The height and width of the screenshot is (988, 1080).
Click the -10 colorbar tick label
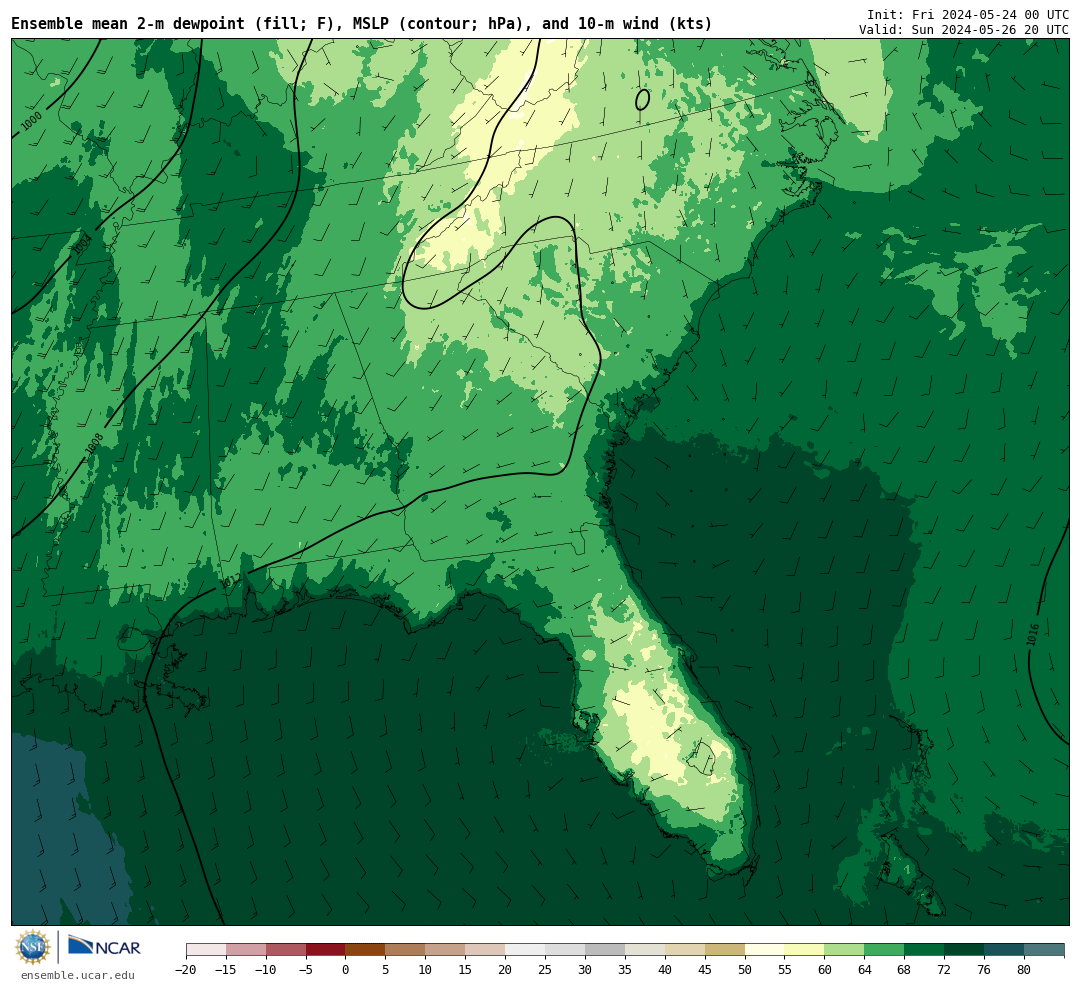click(x=266, y=970)
